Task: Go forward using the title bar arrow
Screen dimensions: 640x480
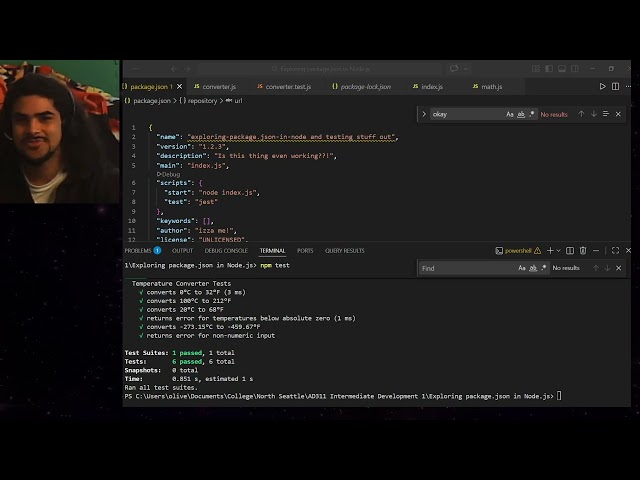Action: click(x=187, y=69)
